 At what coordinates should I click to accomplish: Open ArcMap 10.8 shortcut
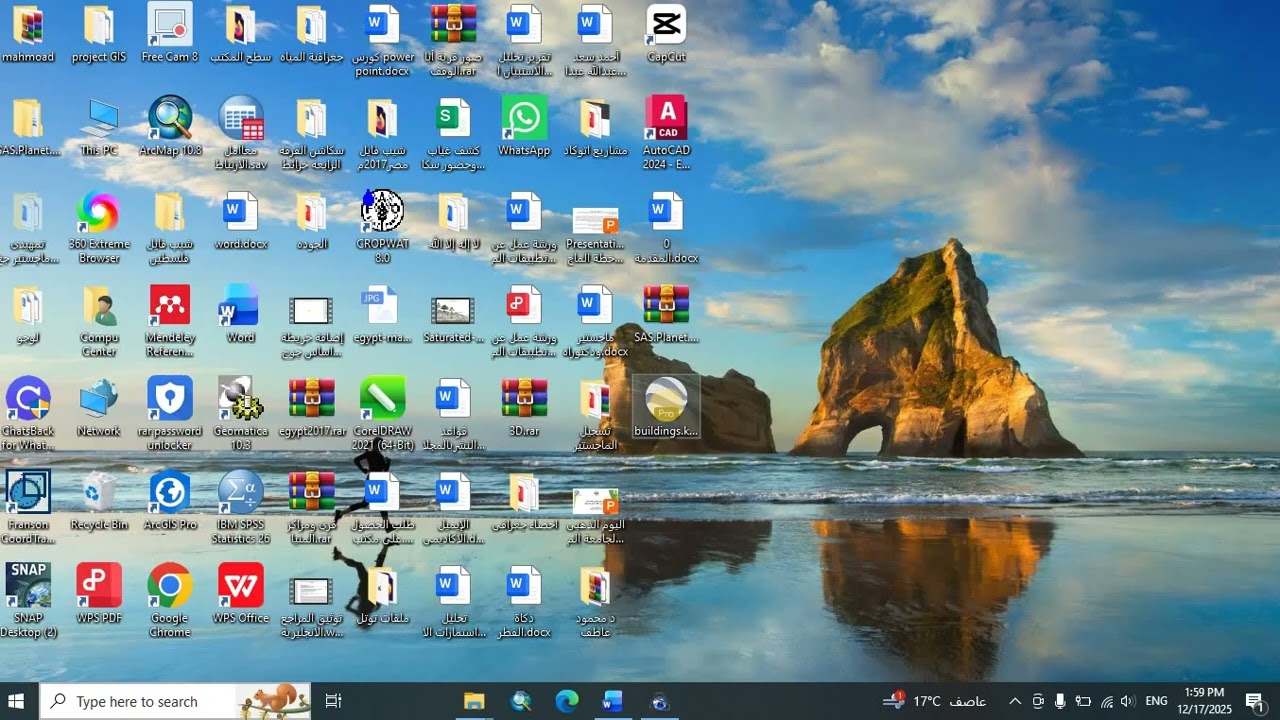click(170, 126)
